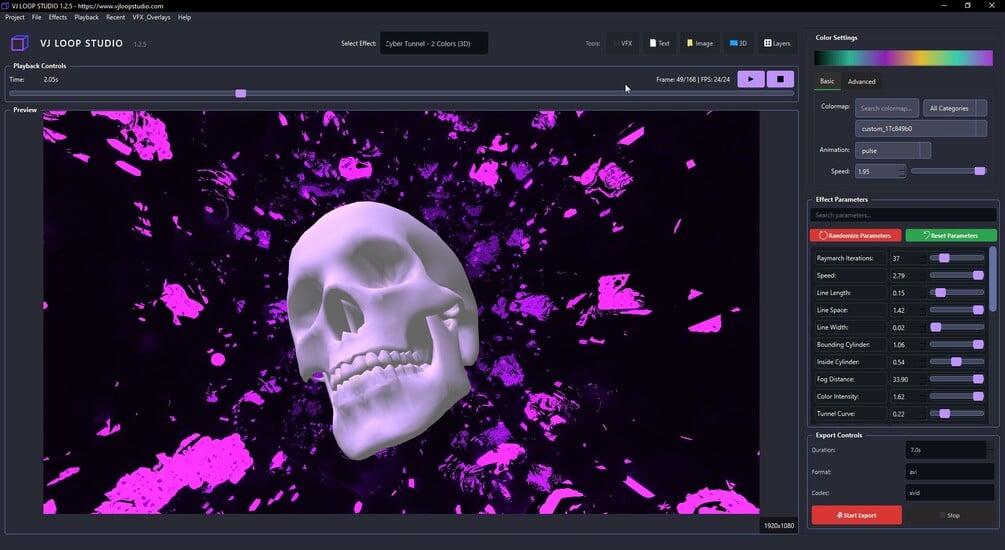Click the playback timeline slider handle
This screenshot has height=550, width=1005.
(x=240, y=94)
